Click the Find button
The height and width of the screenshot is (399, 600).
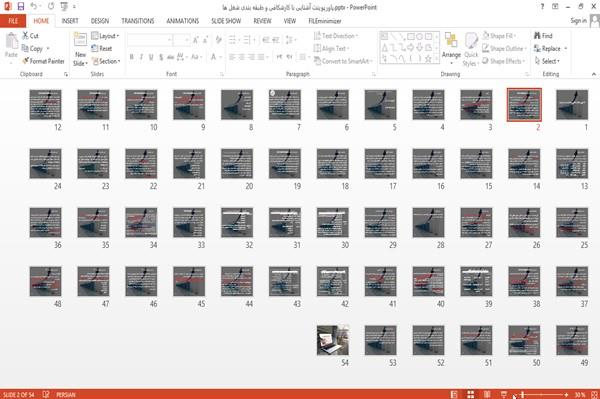(x=543, y=36)
